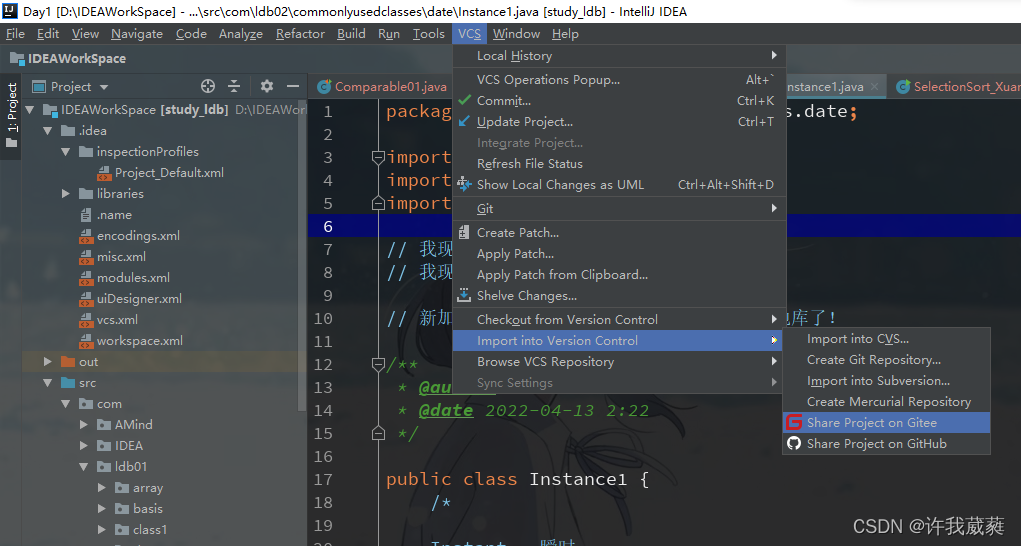
Task: Collapse the ldb01 package
Action: [x=84, y=467]
